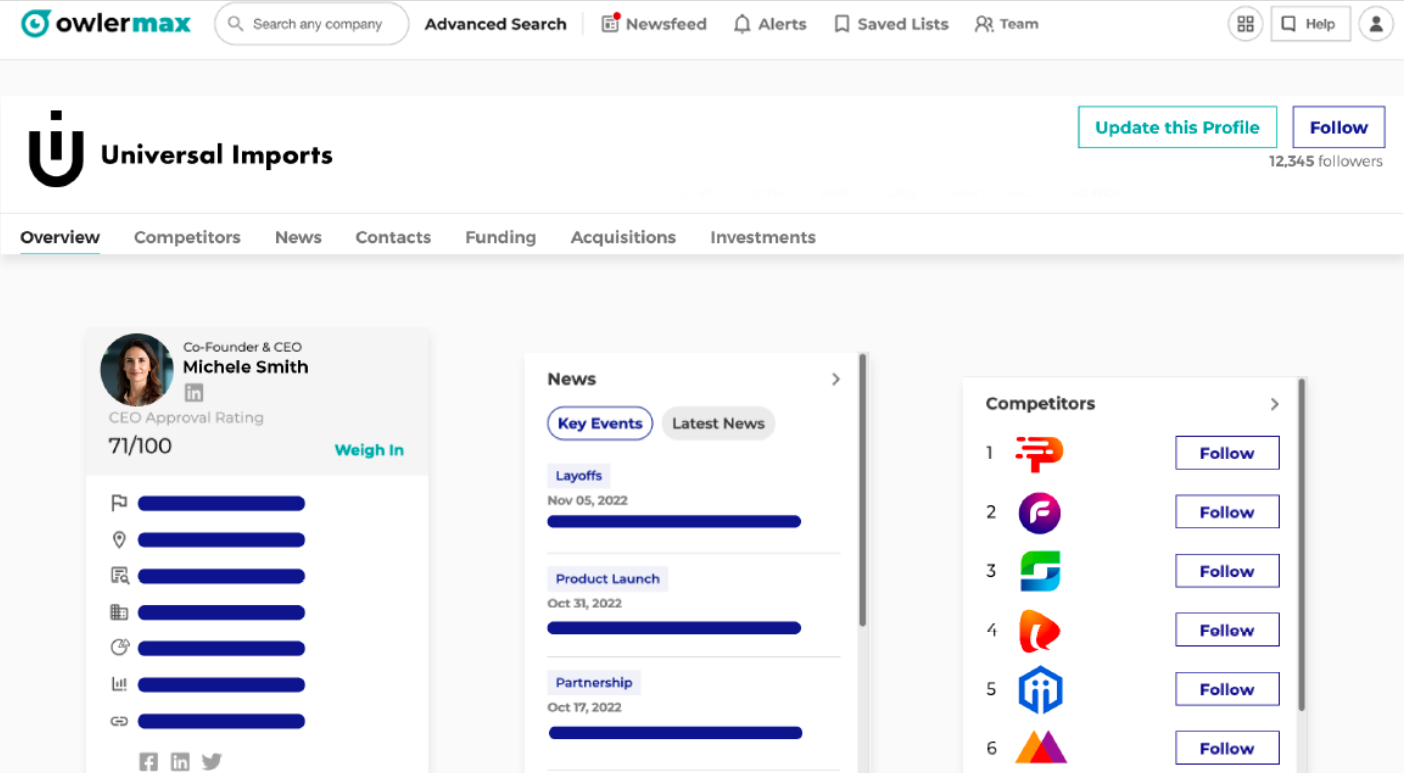Click the pie chart icon in details
The image size is (1404, 773).
(119, 648)
